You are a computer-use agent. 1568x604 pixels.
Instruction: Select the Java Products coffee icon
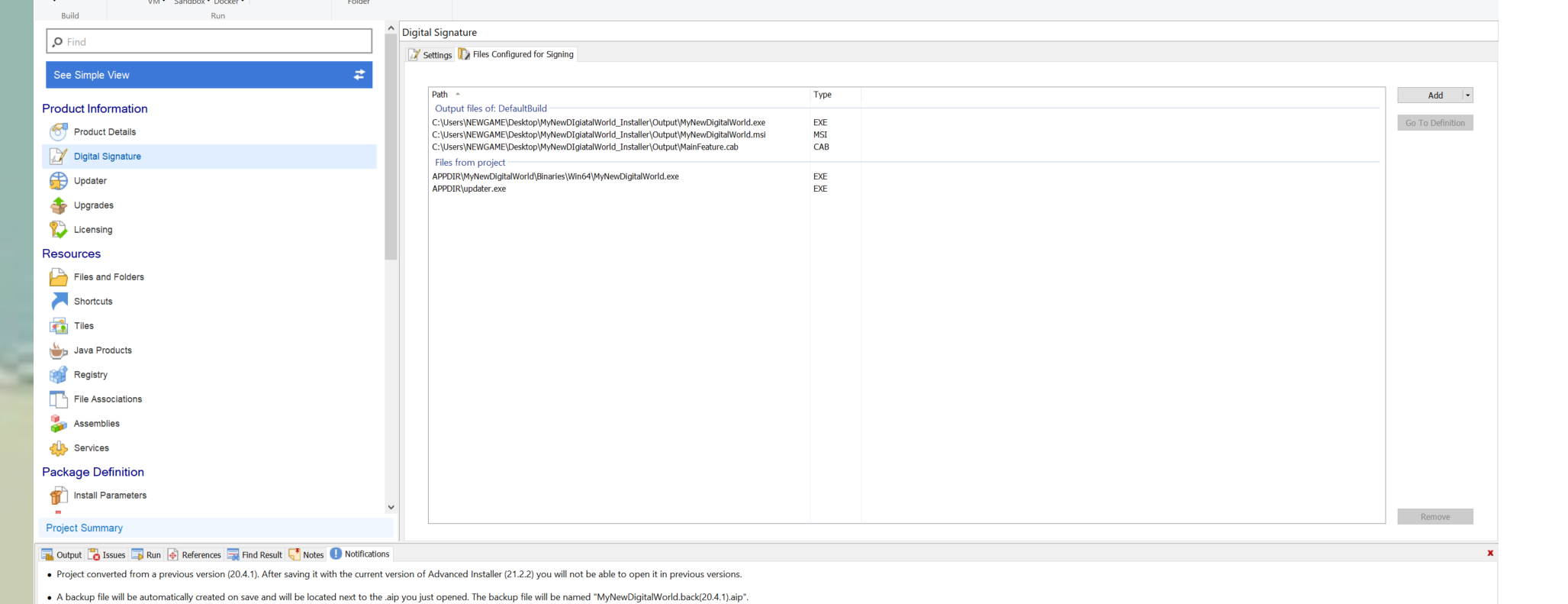58,350
